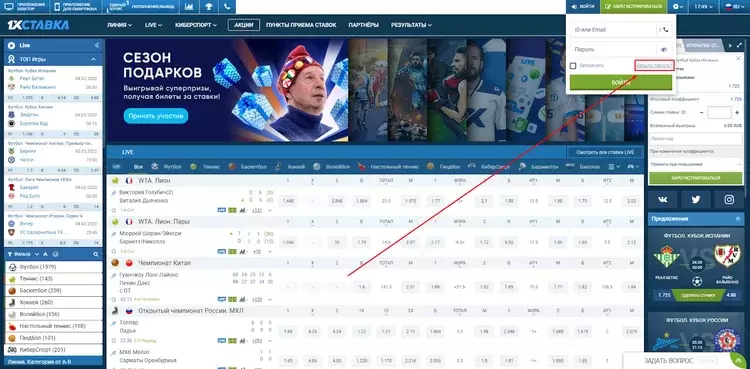Expand the bet slip to full screen
The height and width of the screenshot is (369, 750).
point(738,45)
